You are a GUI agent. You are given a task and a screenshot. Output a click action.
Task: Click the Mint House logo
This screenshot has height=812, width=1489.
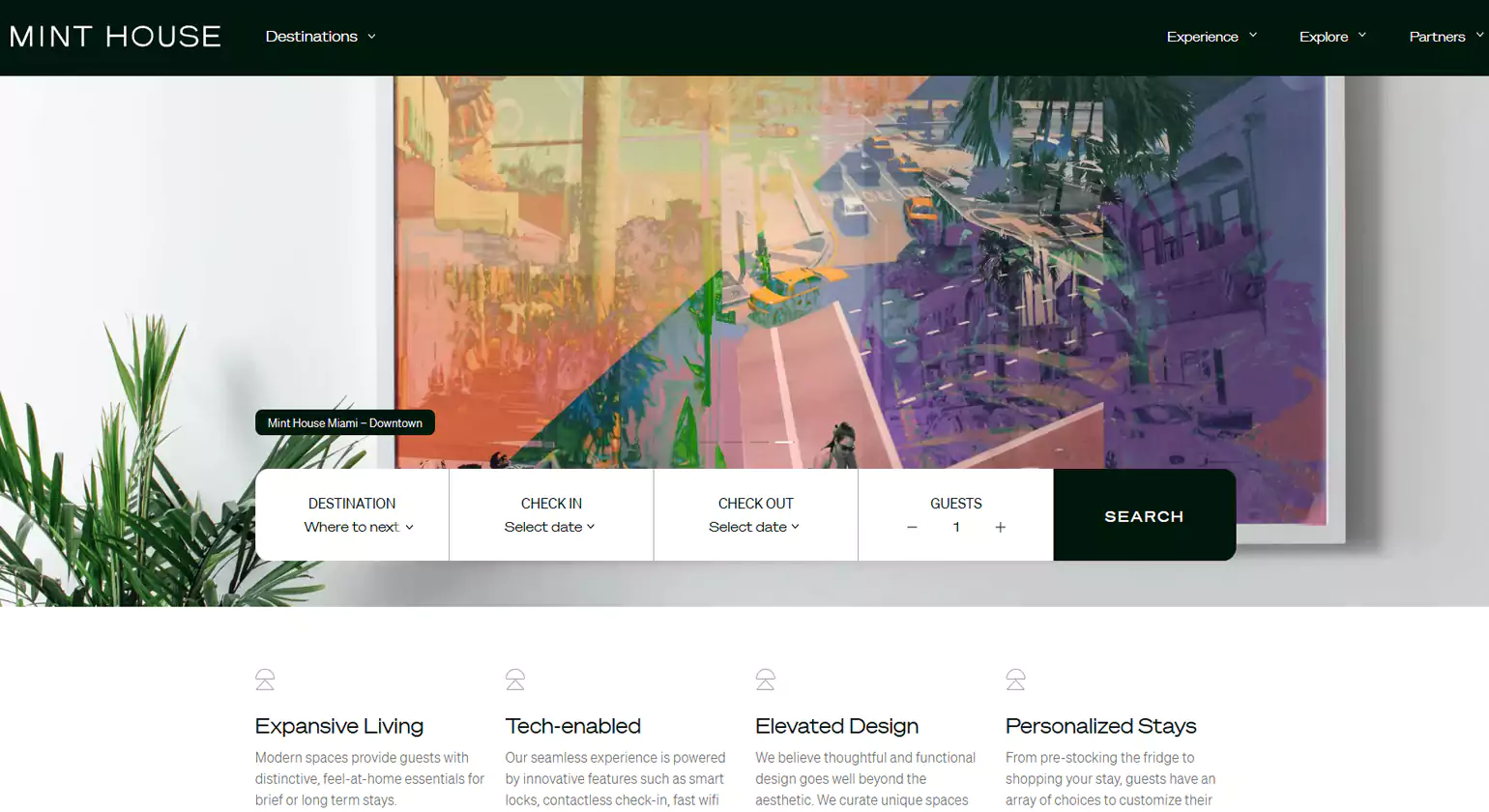click(x=115, y=37)
